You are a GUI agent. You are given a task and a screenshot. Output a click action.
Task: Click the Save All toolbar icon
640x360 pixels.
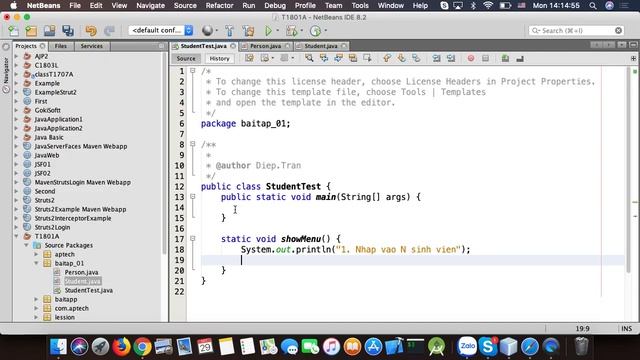[x=68, y=31]
